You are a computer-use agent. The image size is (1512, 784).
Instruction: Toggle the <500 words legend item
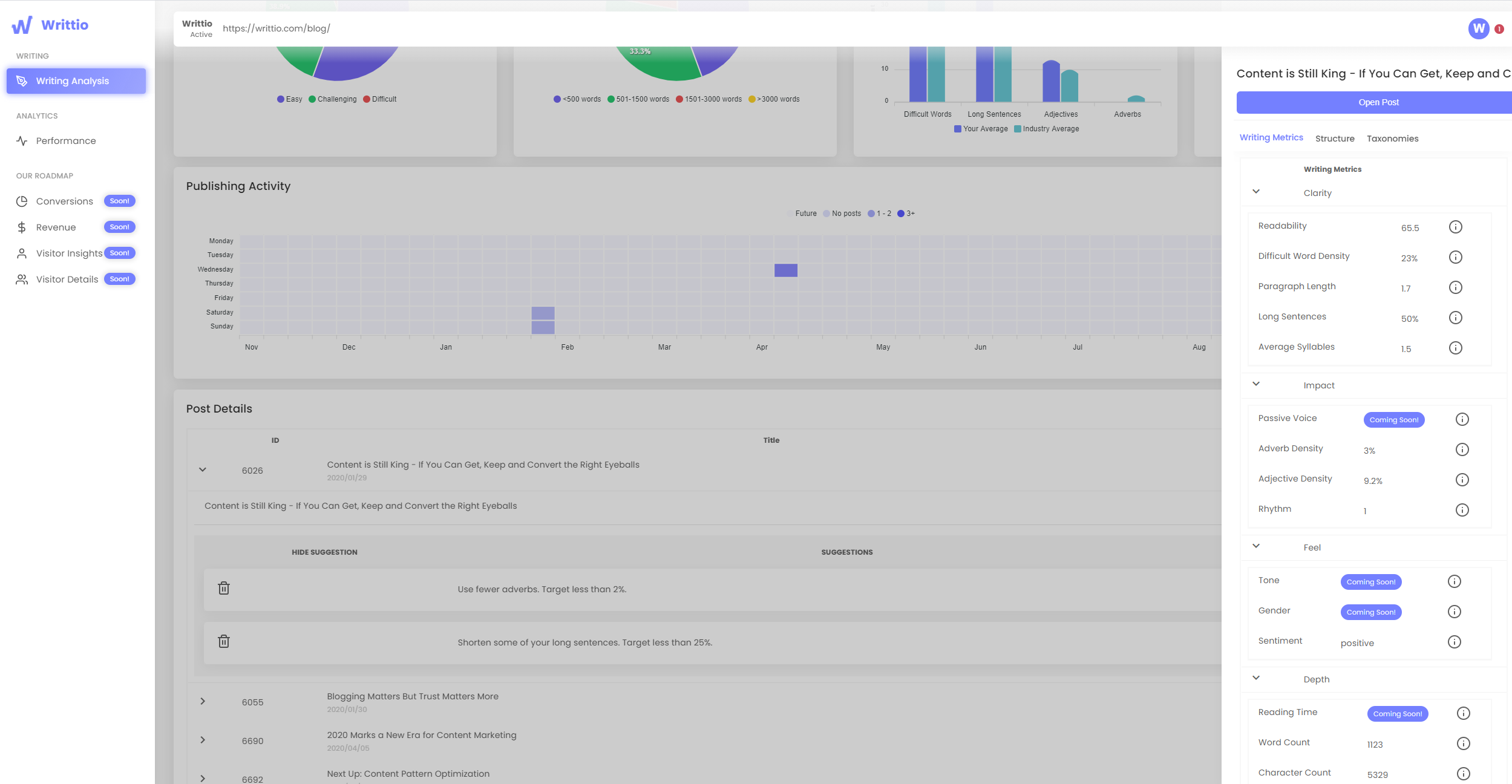click(577, 99)
